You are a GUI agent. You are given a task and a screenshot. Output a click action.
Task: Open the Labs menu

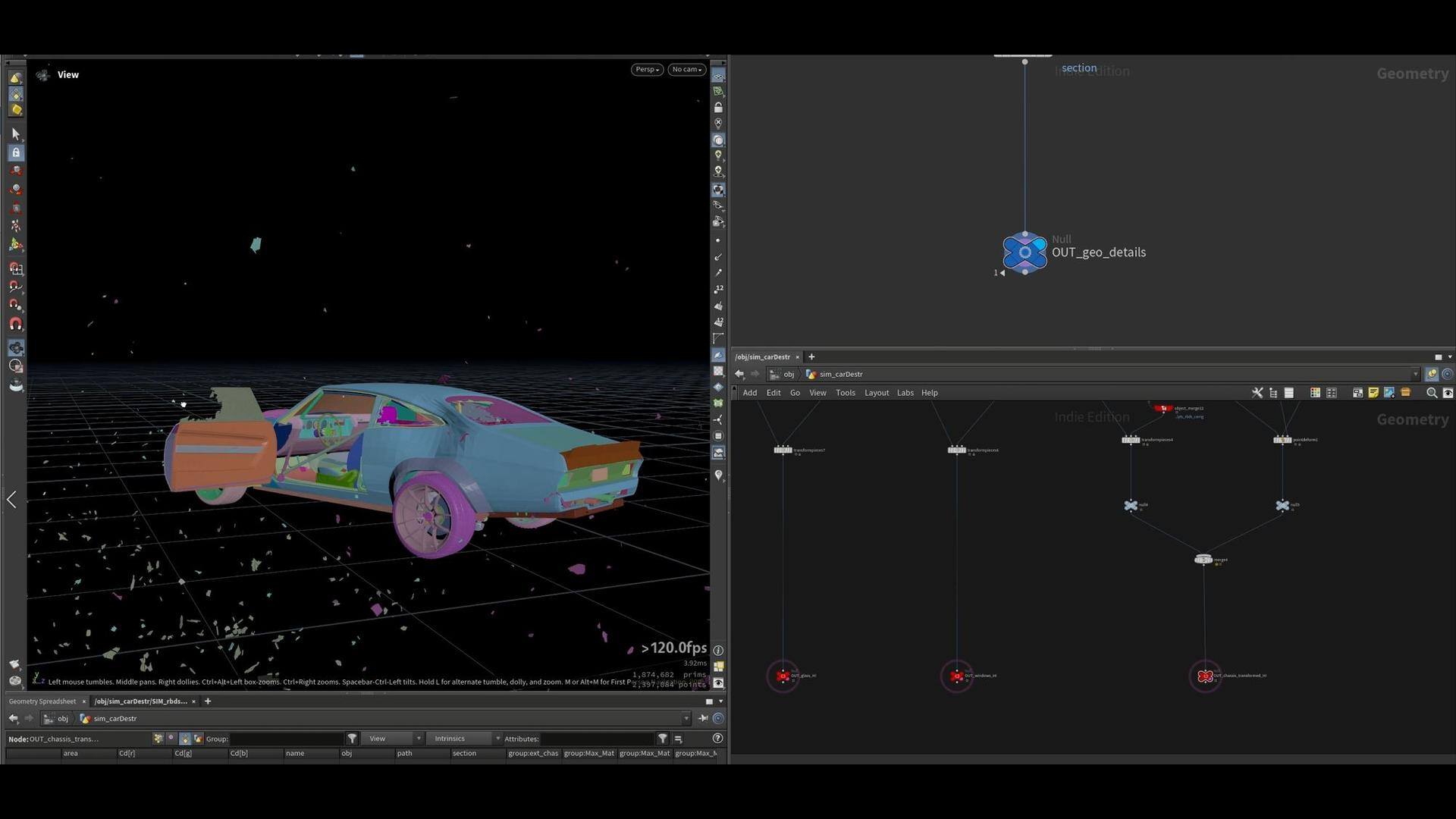coord(905,393)
